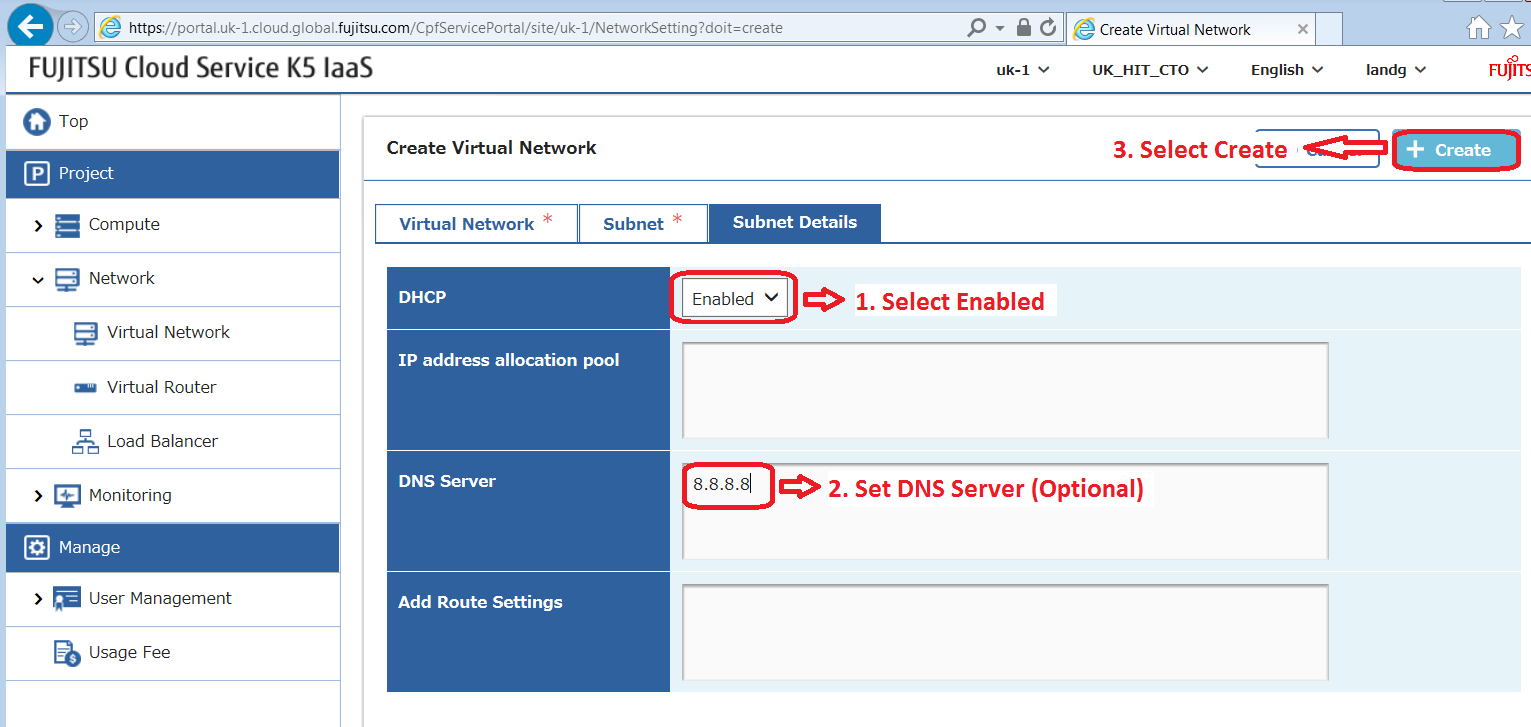This screenshot has height=727, width=1531.
Task: Open the English language dropdown
Action: pyautogui.click(x=1287, y=70)
